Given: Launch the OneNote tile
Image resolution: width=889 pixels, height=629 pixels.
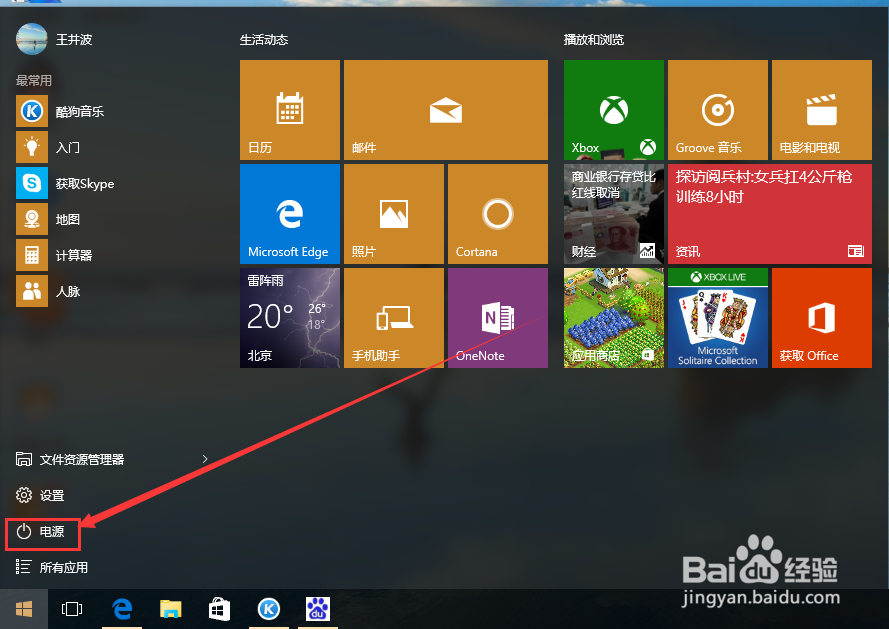Looking at the screenshot, I should tap(498, 318).
